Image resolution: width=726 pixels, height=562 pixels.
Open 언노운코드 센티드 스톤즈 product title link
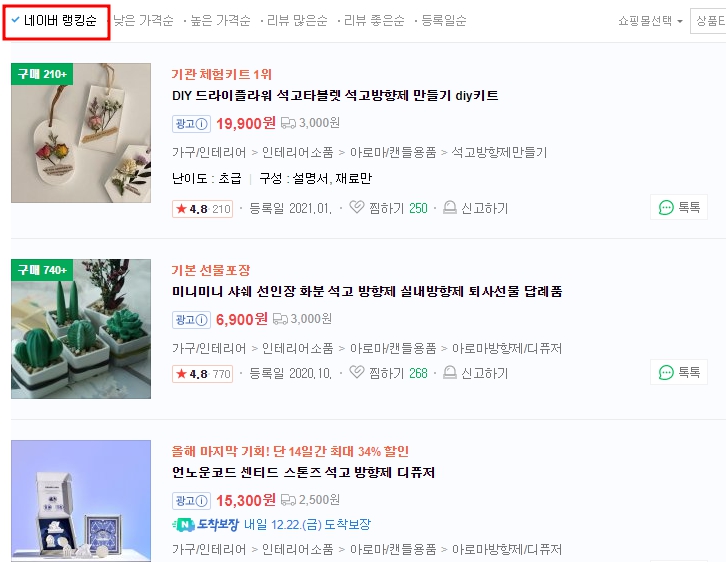[x=303, y=473]
